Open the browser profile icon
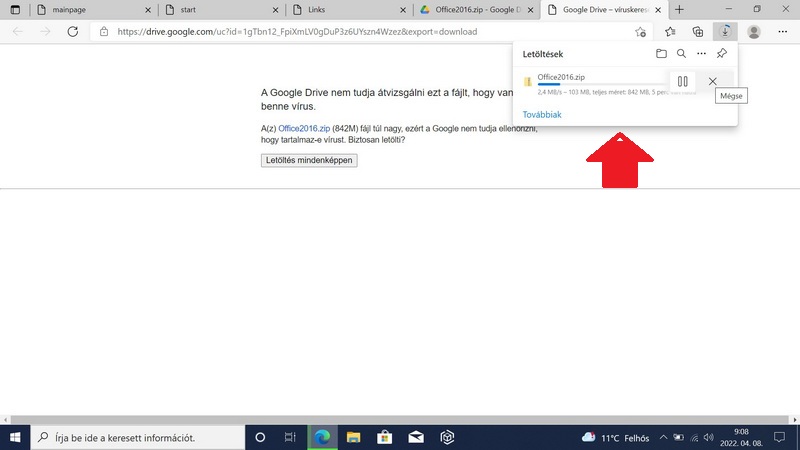Image resolution: width=800 pixels, height=450 pixels. [754, 32]
